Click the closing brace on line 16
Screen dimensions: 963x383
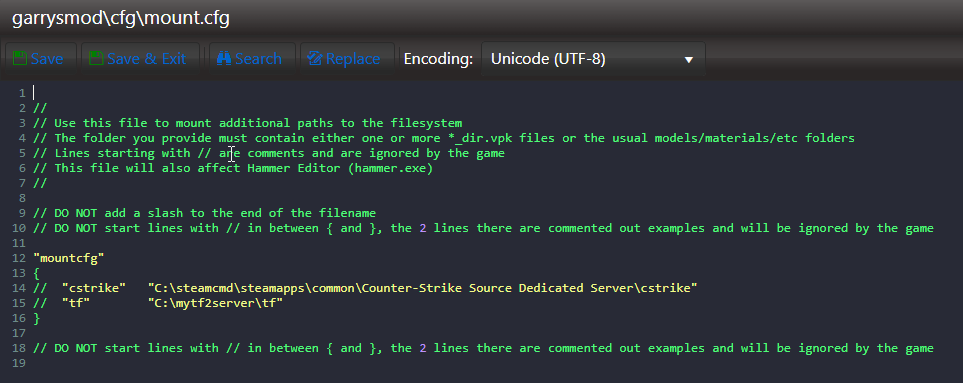tap(36, 318)
